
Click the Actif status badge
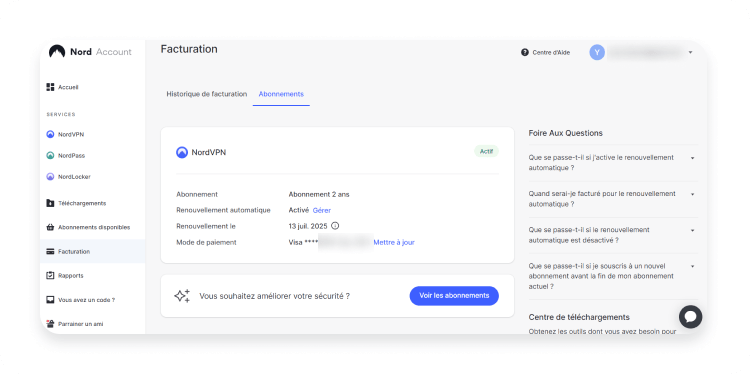[x=486, y=152]
